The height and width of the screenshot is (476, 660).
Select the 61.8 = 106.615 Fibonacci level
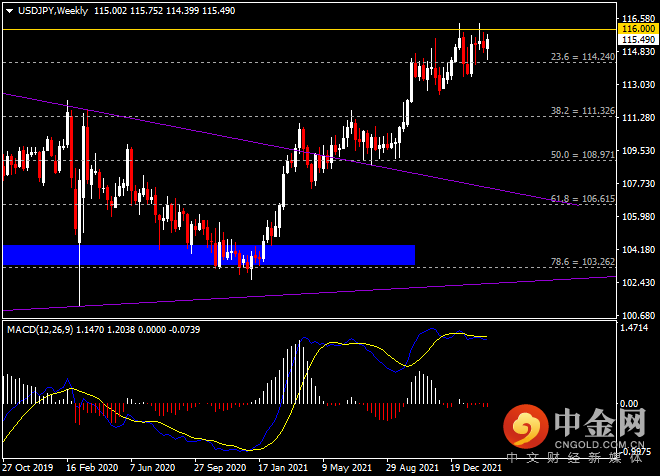583,199
